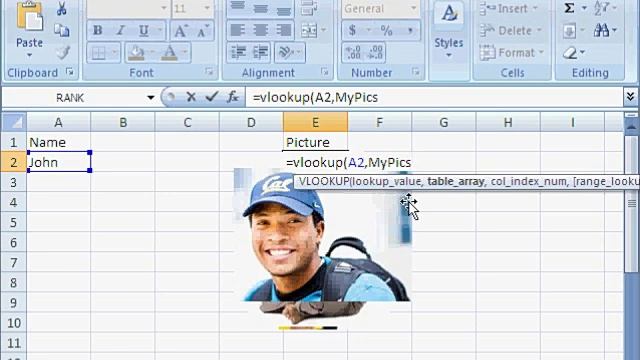This screenshot has height=360, width=640.
Task: Click the Sort and Filter icon
Action: 602,8
